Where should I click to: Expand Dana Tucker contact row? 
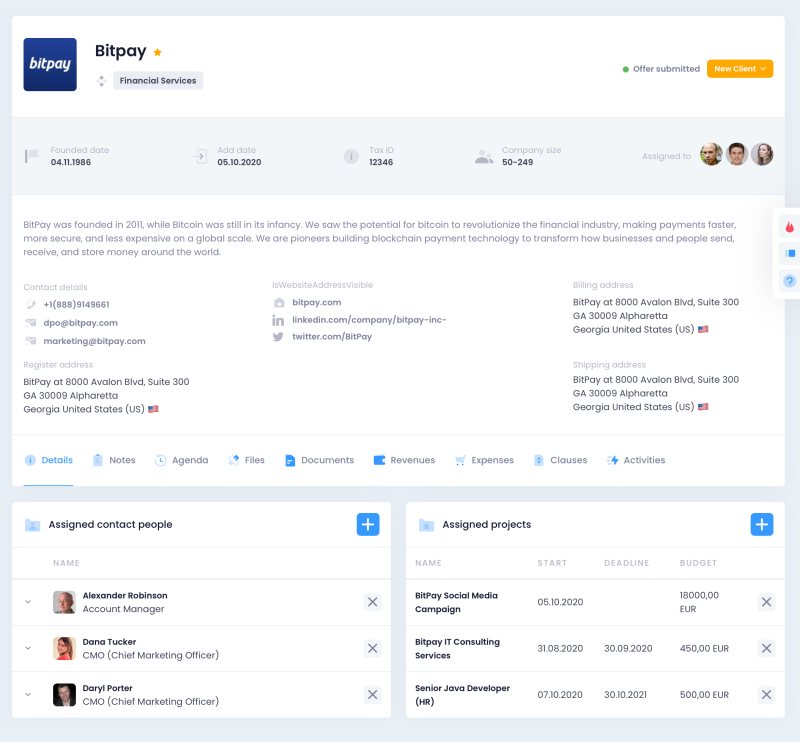click(x=28, y=648)
